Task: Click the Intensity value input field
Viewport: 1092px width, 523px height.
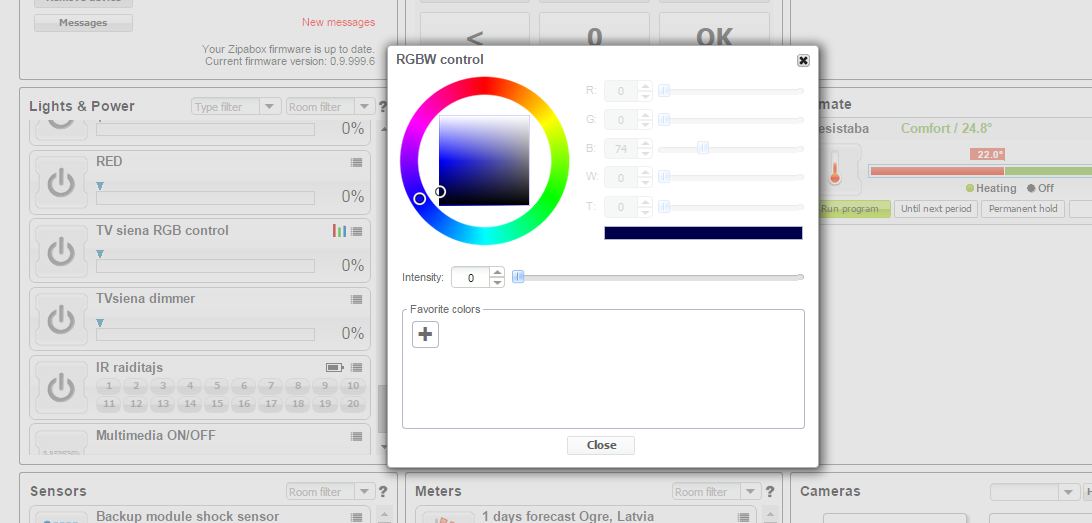Action: [x=470, y=277]
